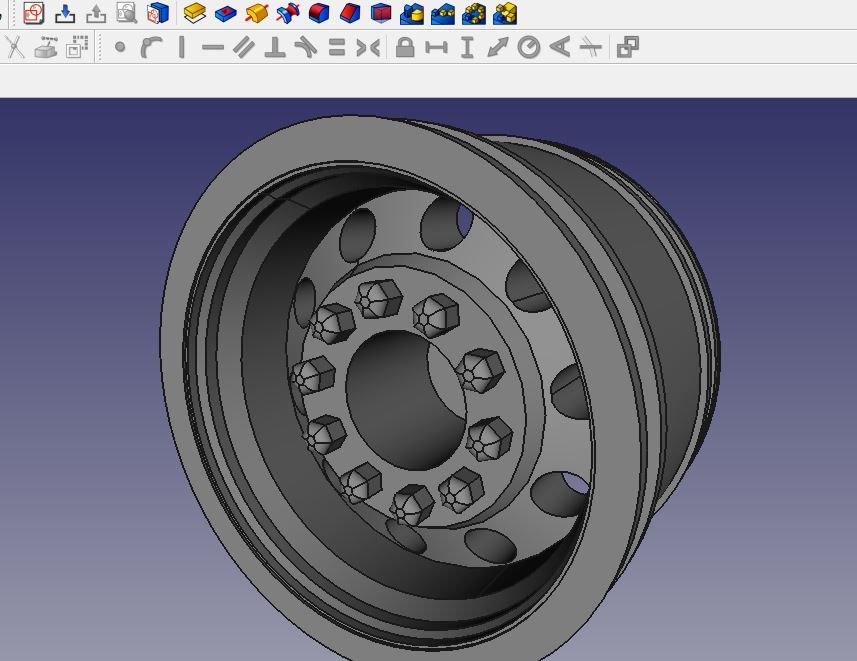Toggle construction mode icon
Image resolution: width=857 pixels, height=661 pixels.
pyautogui.click(x=77, y=47)
